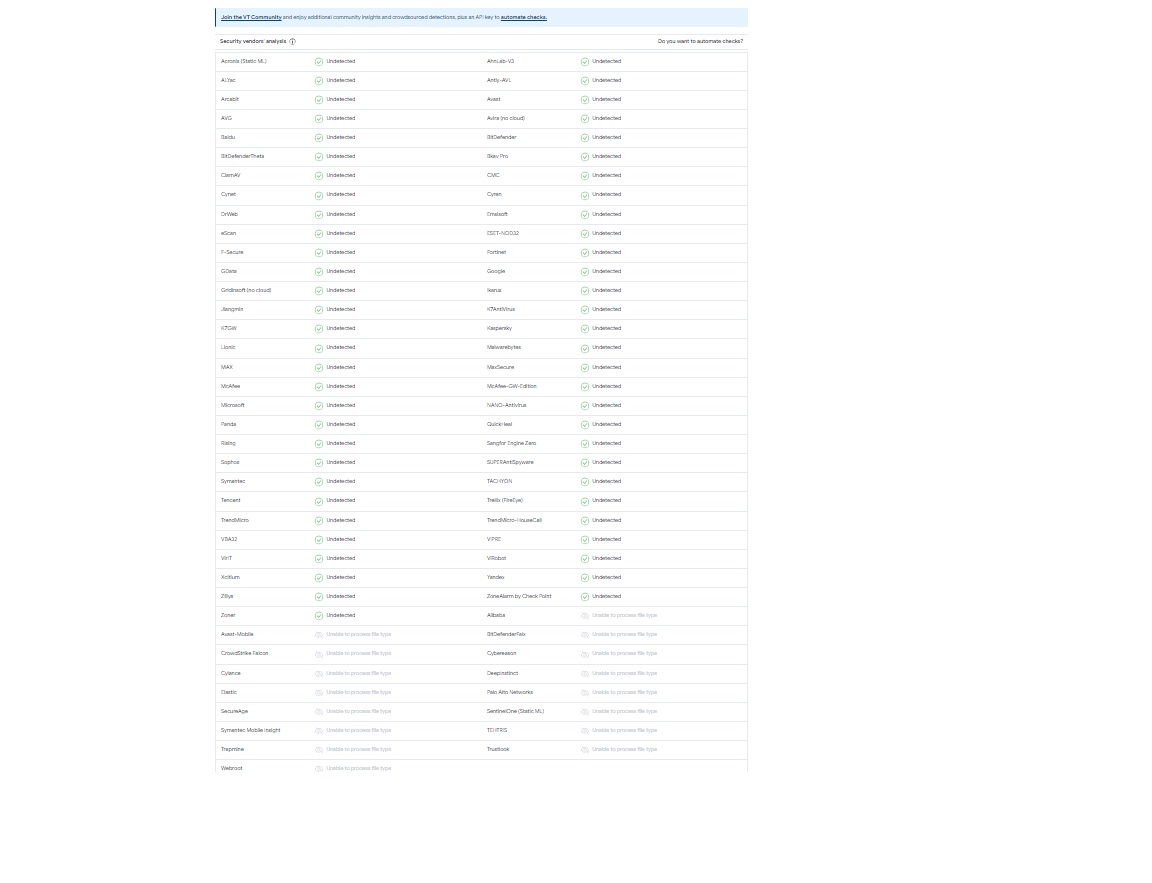Screen dimensions: 1152x883
Task: Follow the automate checks link in banner
Action: (x=523, y=18)
